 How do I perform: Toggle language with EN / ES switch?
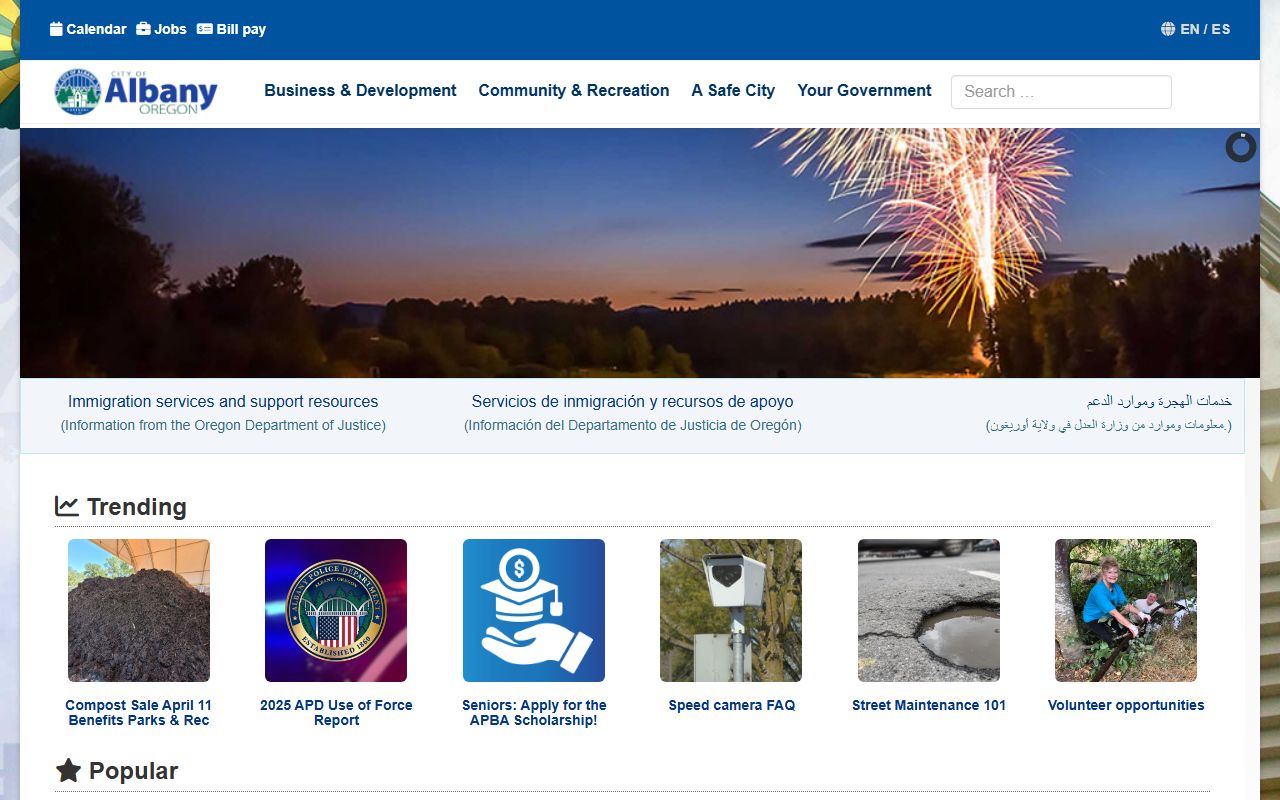[x=1205, y=29]
